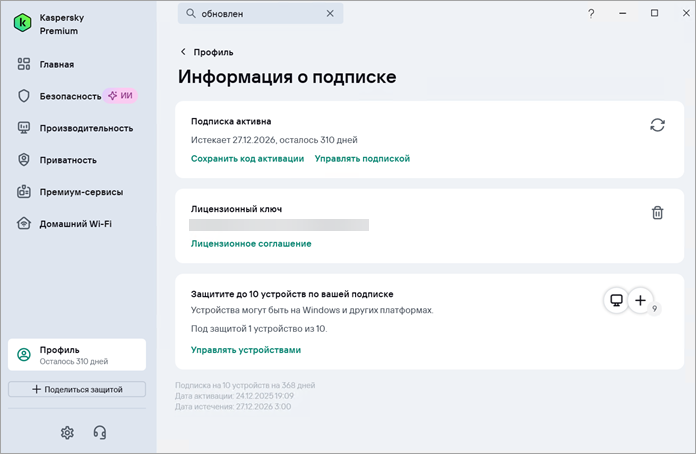
Task: Click the magnifier search icon
Action: pos(191,14)
